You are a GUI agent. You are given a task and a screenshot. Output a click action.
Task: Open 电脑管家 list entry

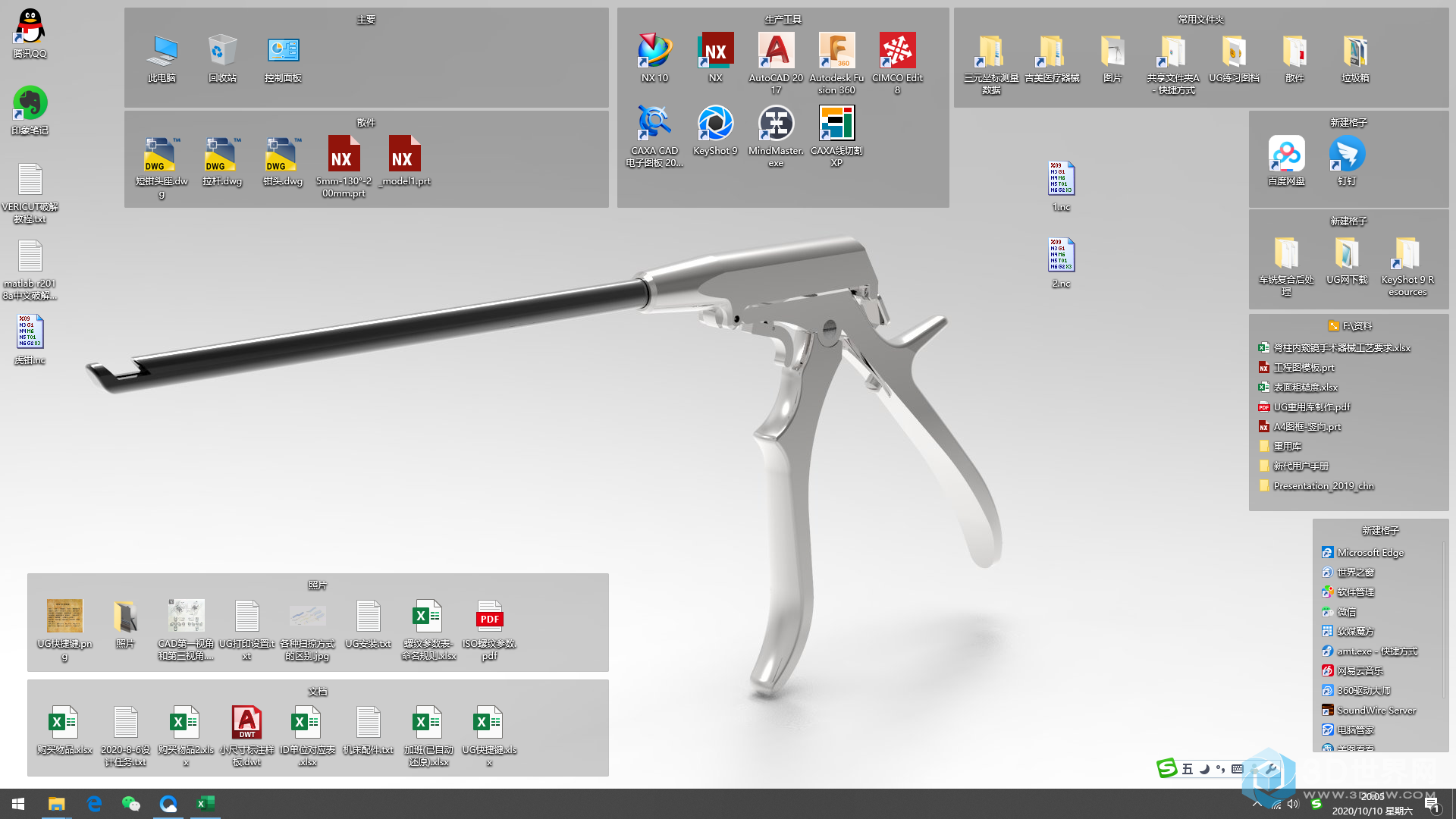pos(1348,730)
